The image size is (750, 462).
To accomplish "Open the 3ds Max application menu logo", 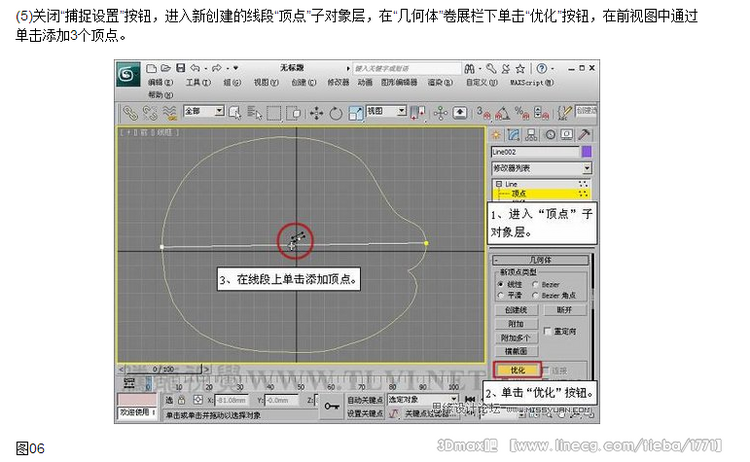I will click(128, 74).
